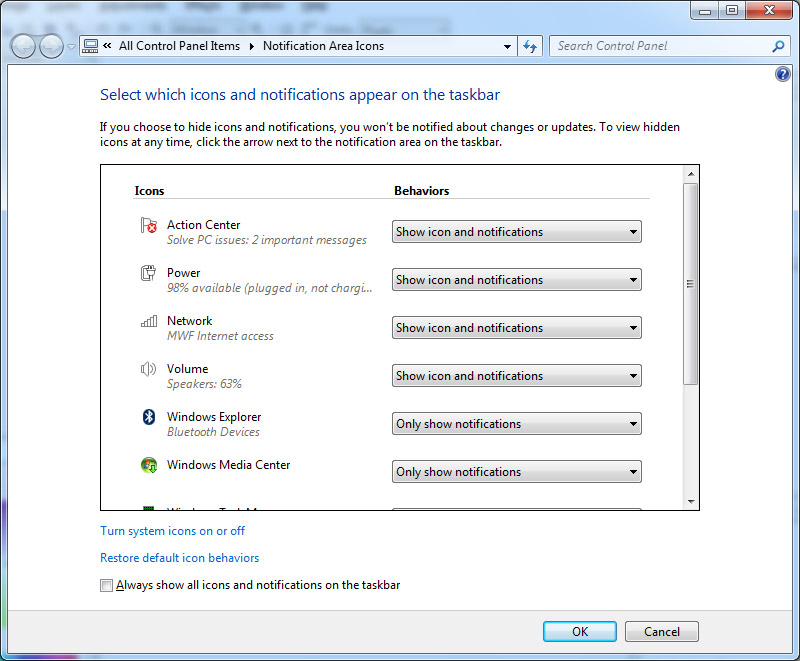Confirm with the OK button
The image size is (800, 661).
point(580,631)
